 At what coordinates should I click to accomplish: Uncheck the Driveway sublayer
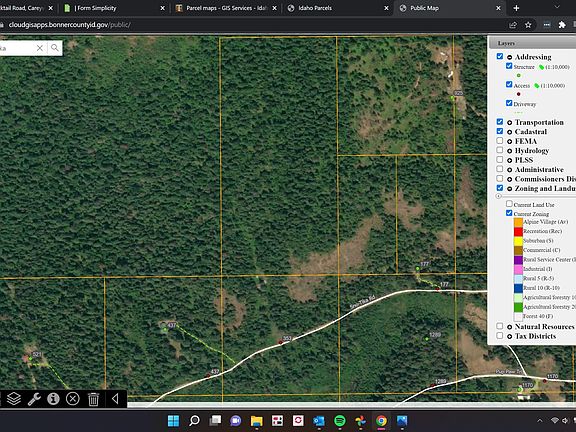509,103
